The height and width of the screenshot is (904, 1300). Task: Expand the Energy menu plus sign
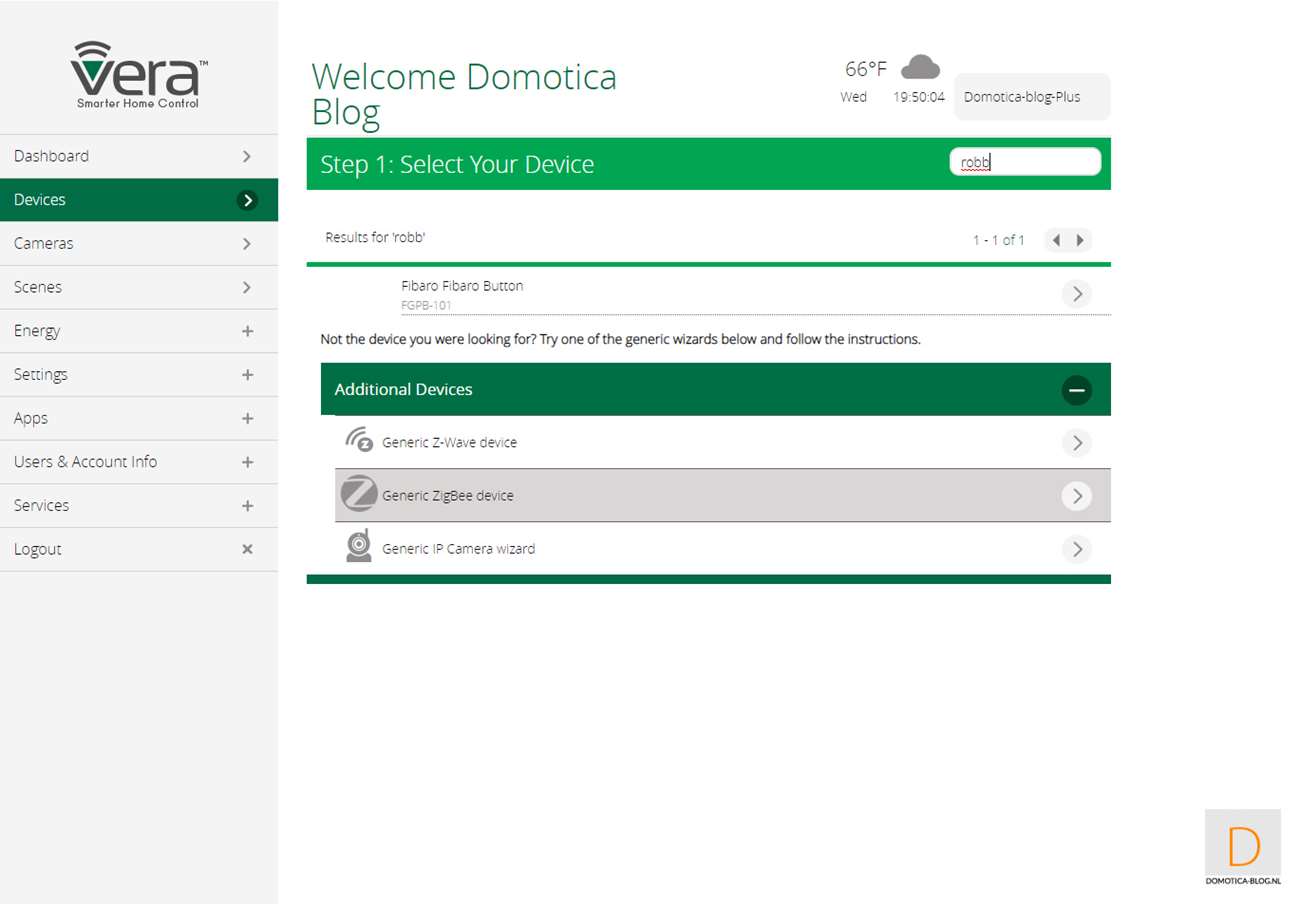point(247,331)
